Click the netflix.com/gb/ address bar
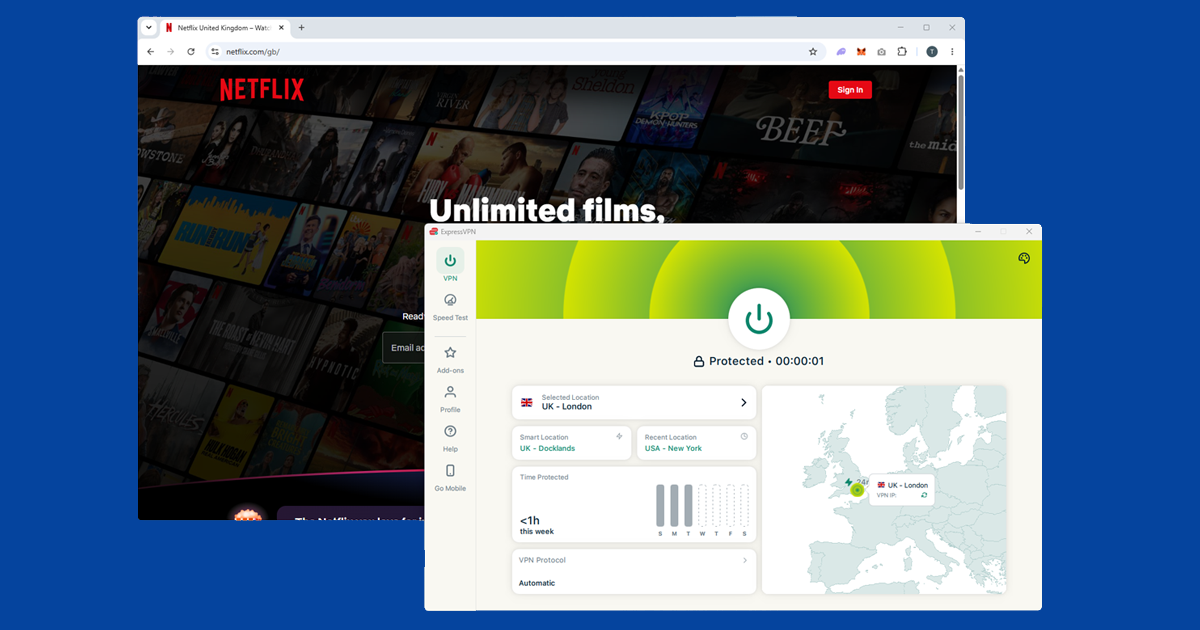 515,51
